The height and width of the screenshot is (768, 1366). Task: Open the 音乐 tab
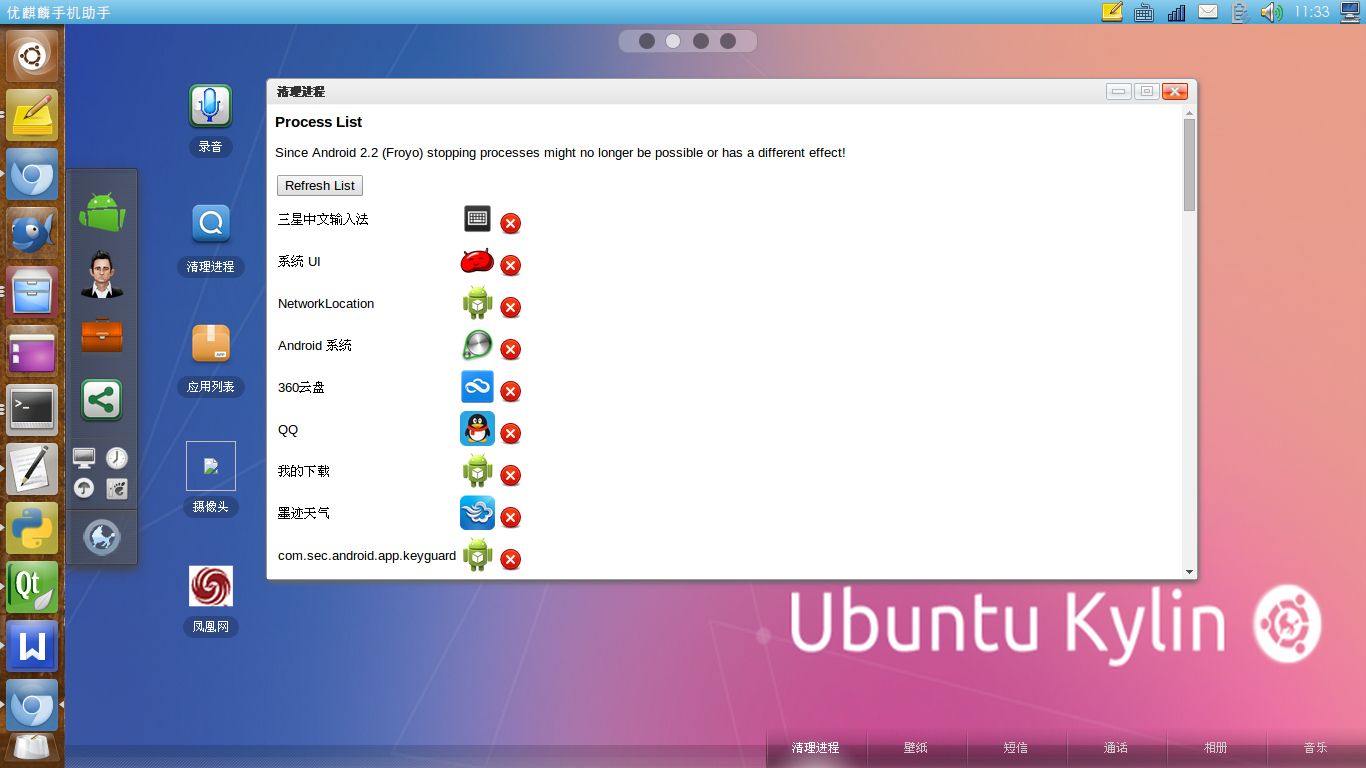click(1316, 748)
